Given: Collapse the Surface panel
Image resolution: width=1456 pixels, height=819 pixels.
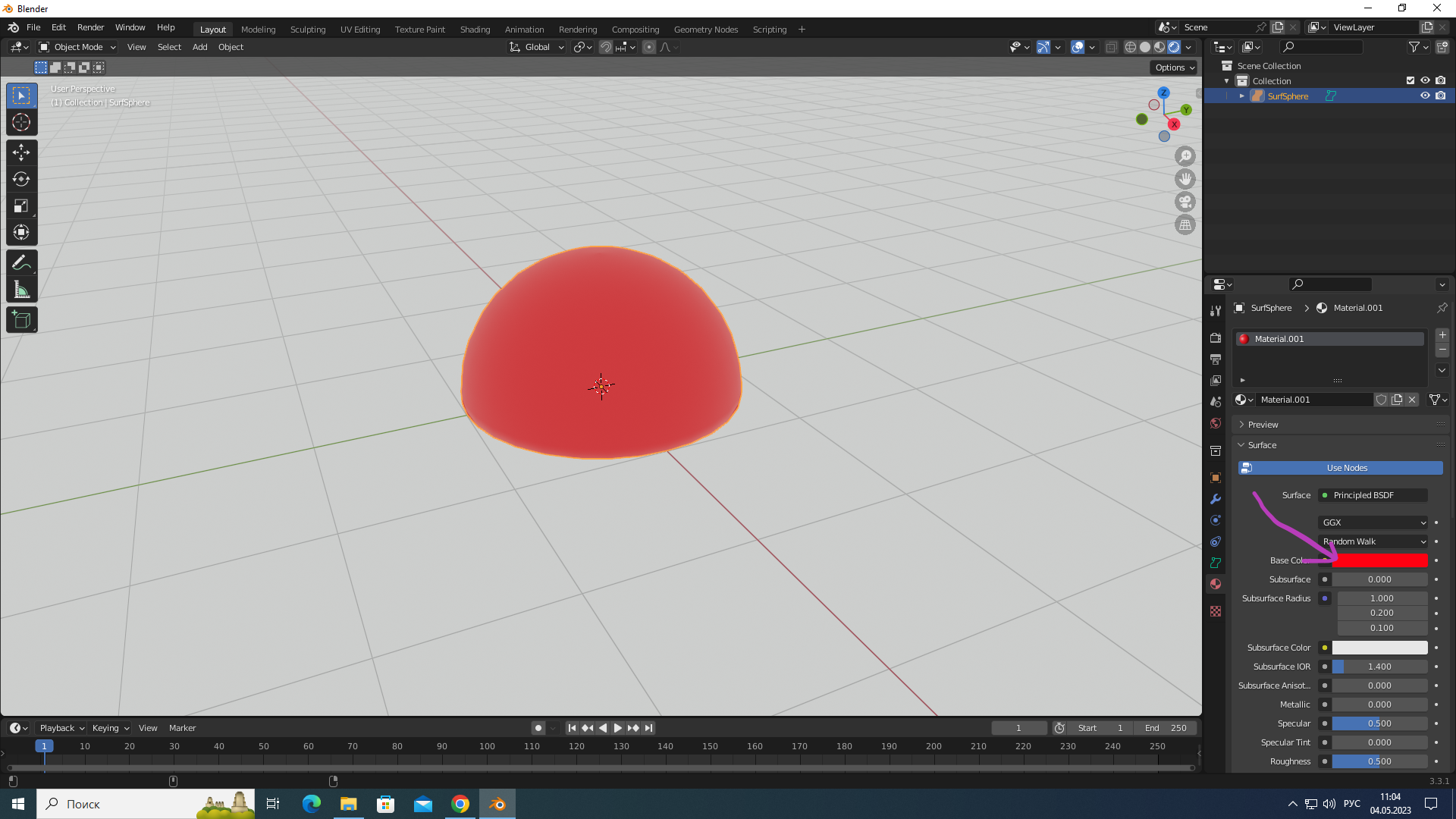Looking at the screenshot, I should point(1263,445).
